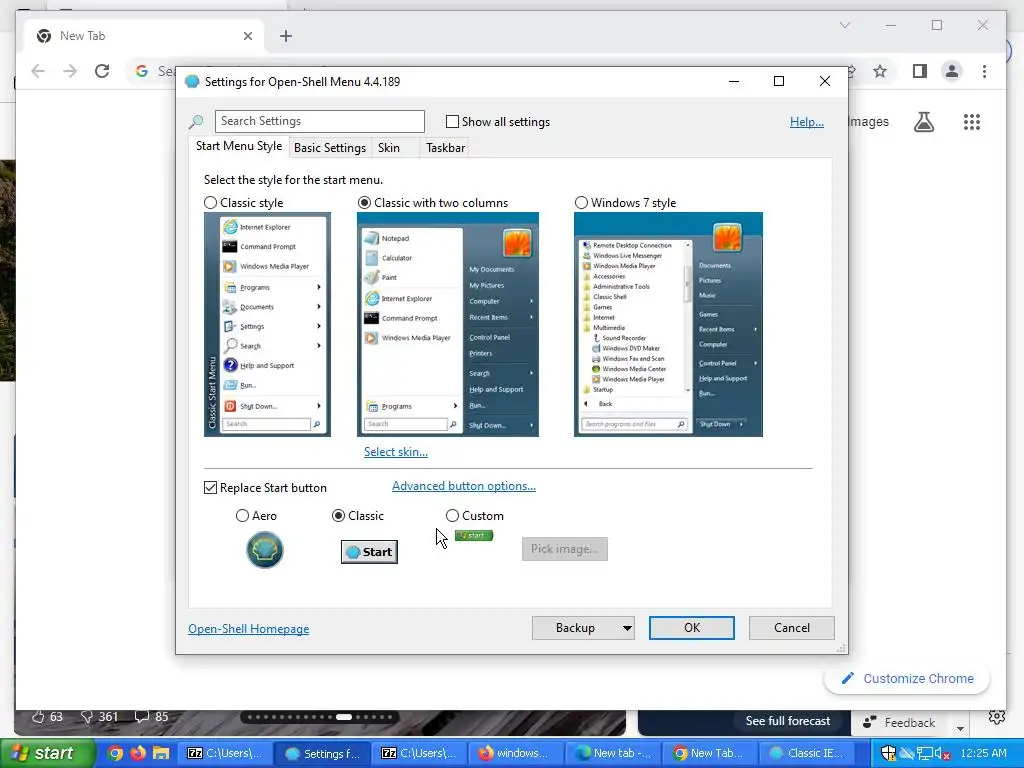Click the two-column menu preview thumbnail

[x=448, y=324]
